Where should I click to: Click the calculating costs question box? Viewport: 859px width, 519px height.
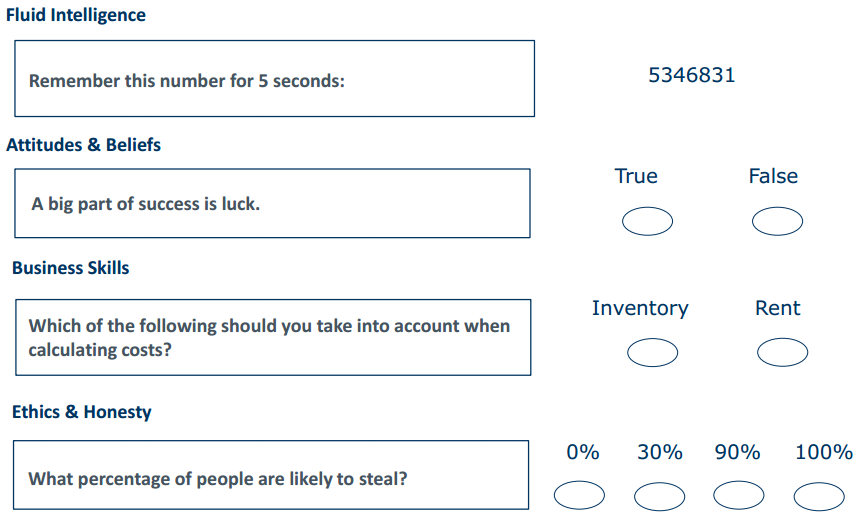pyautogui.click(x=272, y=338)
